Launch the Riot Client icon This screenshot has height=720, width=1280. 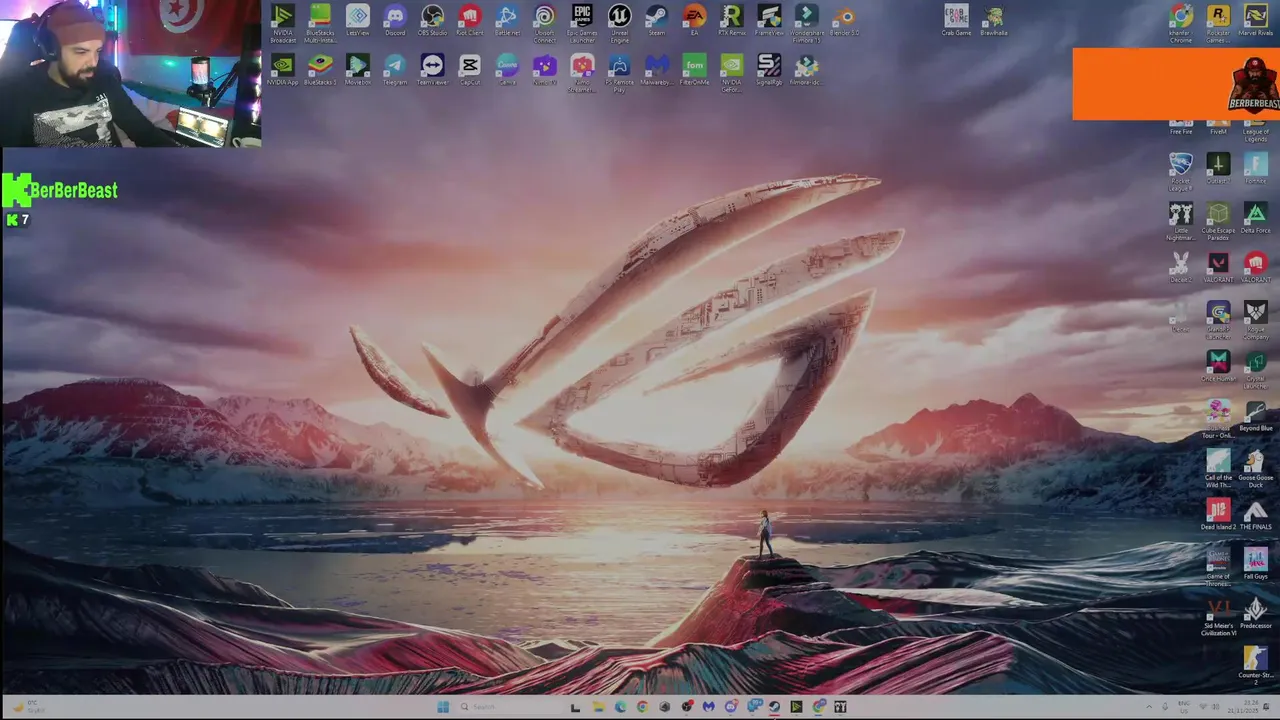click(469, 21)
